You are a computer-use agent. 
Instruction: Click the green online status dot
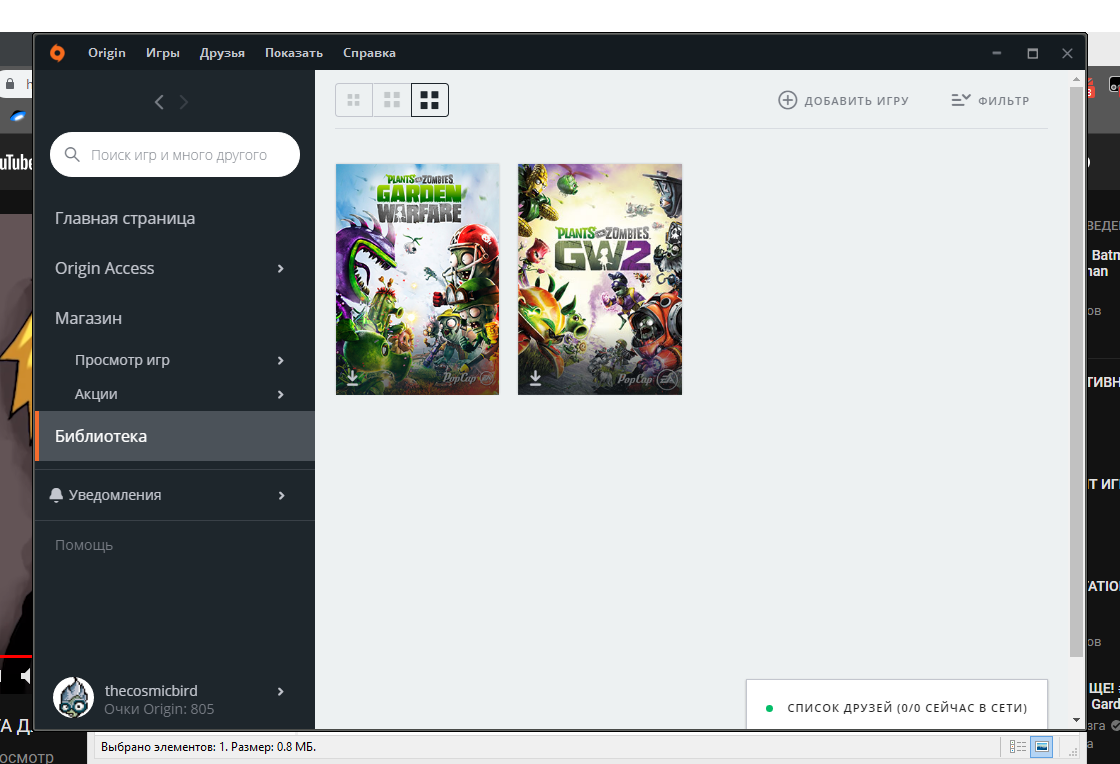point(769,708)
